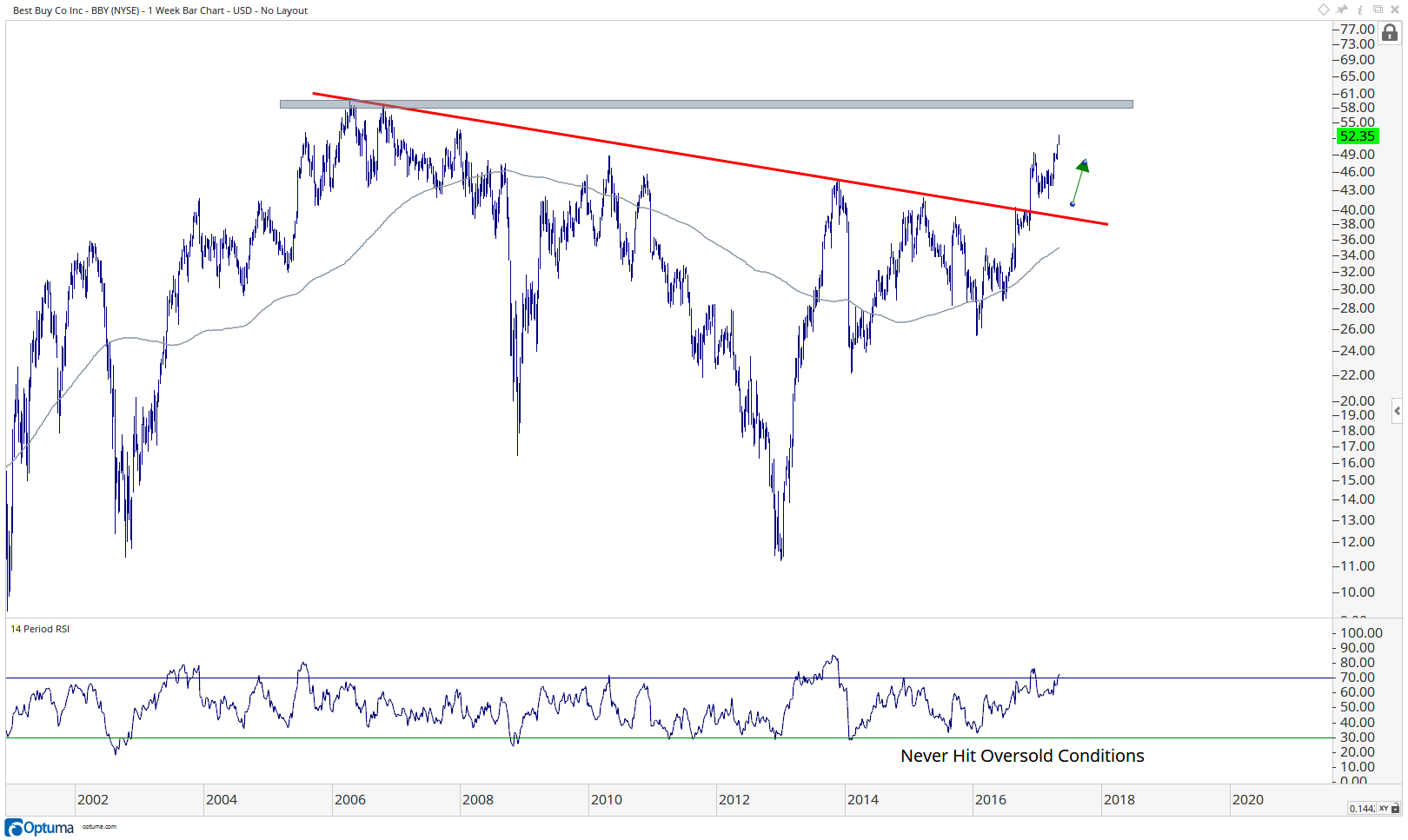
Task: Click the green arrow annotation head
Action: click(1083, 165)
